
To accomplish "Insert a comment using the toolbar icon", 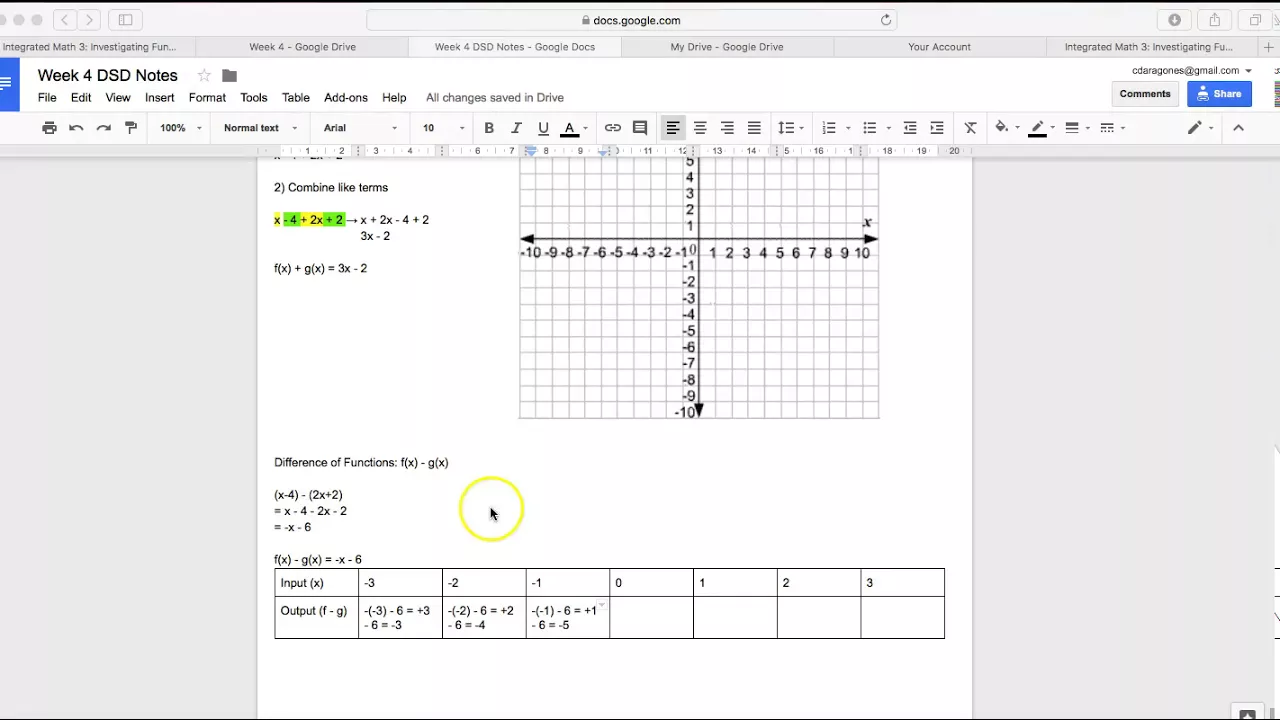I will pyautogui.click(x=640, y=128).
